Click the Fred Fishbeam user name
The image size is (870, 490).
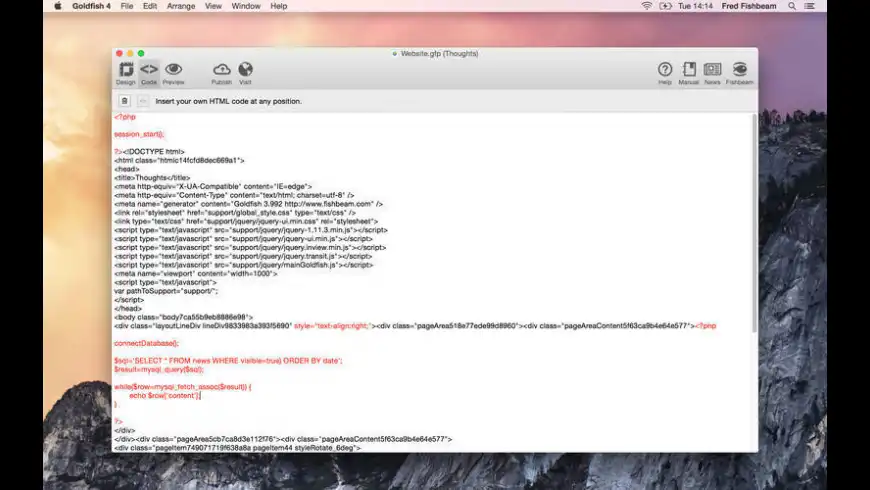click(x=748, y=6)
